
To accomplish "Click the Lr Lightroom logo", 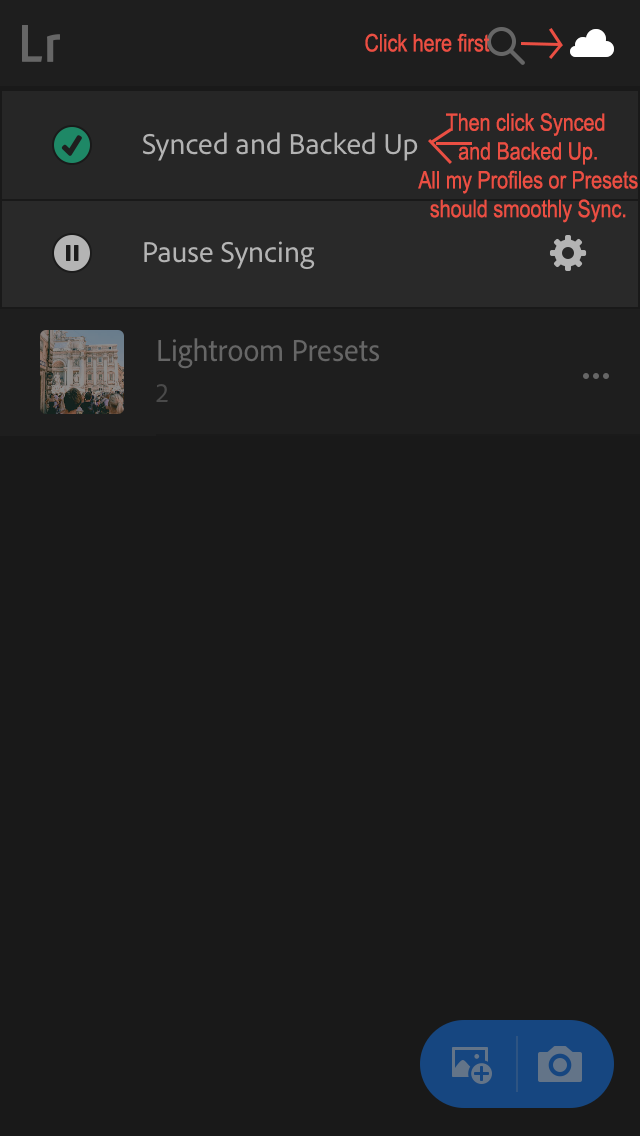I will (x=41, y=45).
